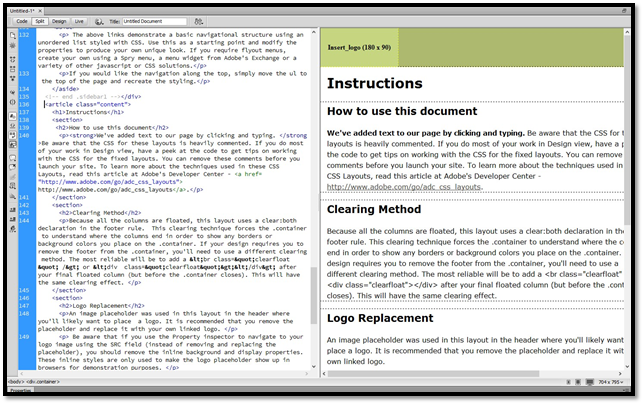Select the Insert_logo image placeholder
The width and height of the screenshot is (644, 405).
point(359,48)
